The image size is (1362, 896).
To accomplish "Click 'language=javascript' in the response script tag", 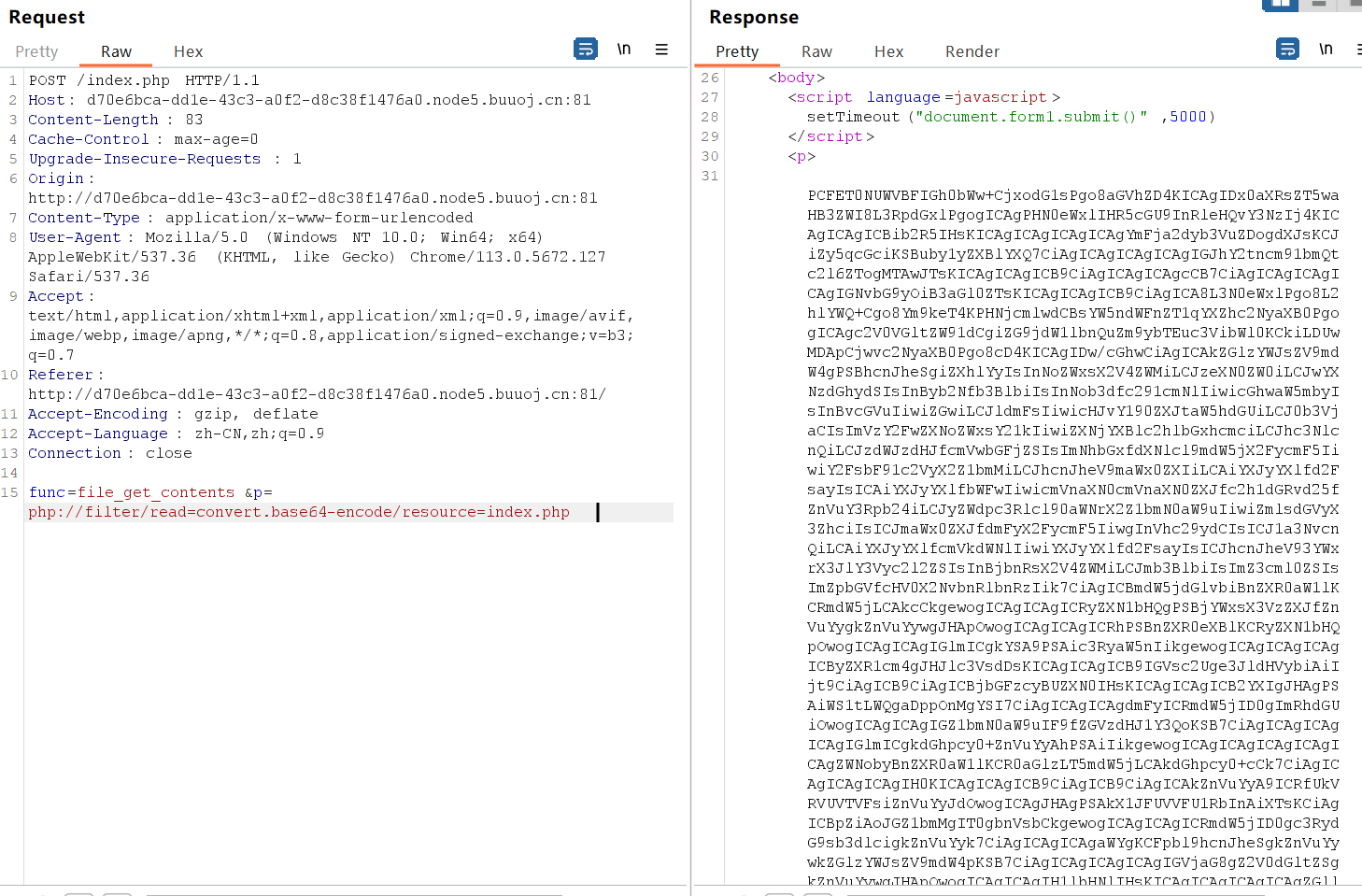I will tap(957, 97).
